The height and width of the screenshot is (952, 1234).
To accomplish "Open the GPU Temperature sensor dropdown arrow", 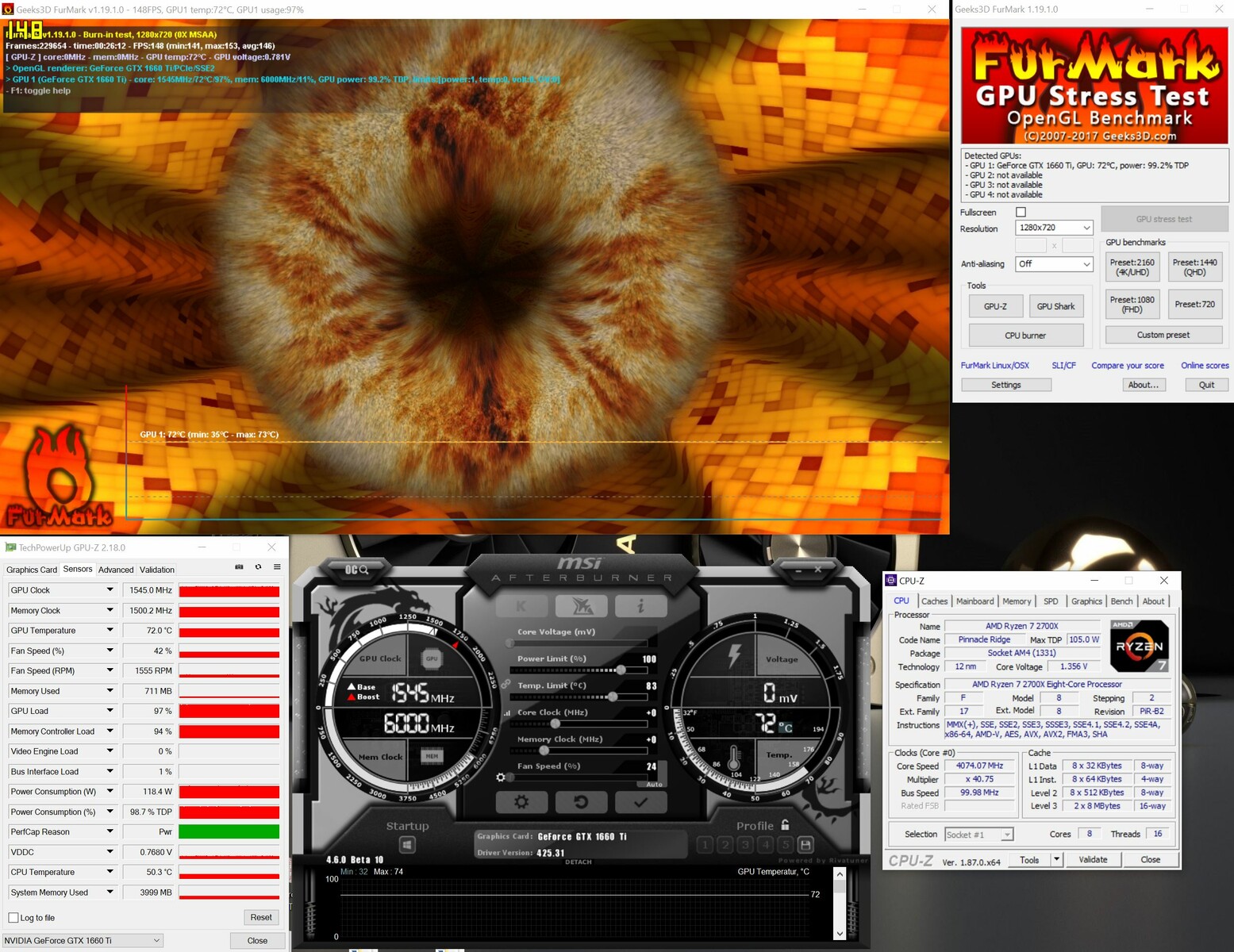I will tap(110, 630).
